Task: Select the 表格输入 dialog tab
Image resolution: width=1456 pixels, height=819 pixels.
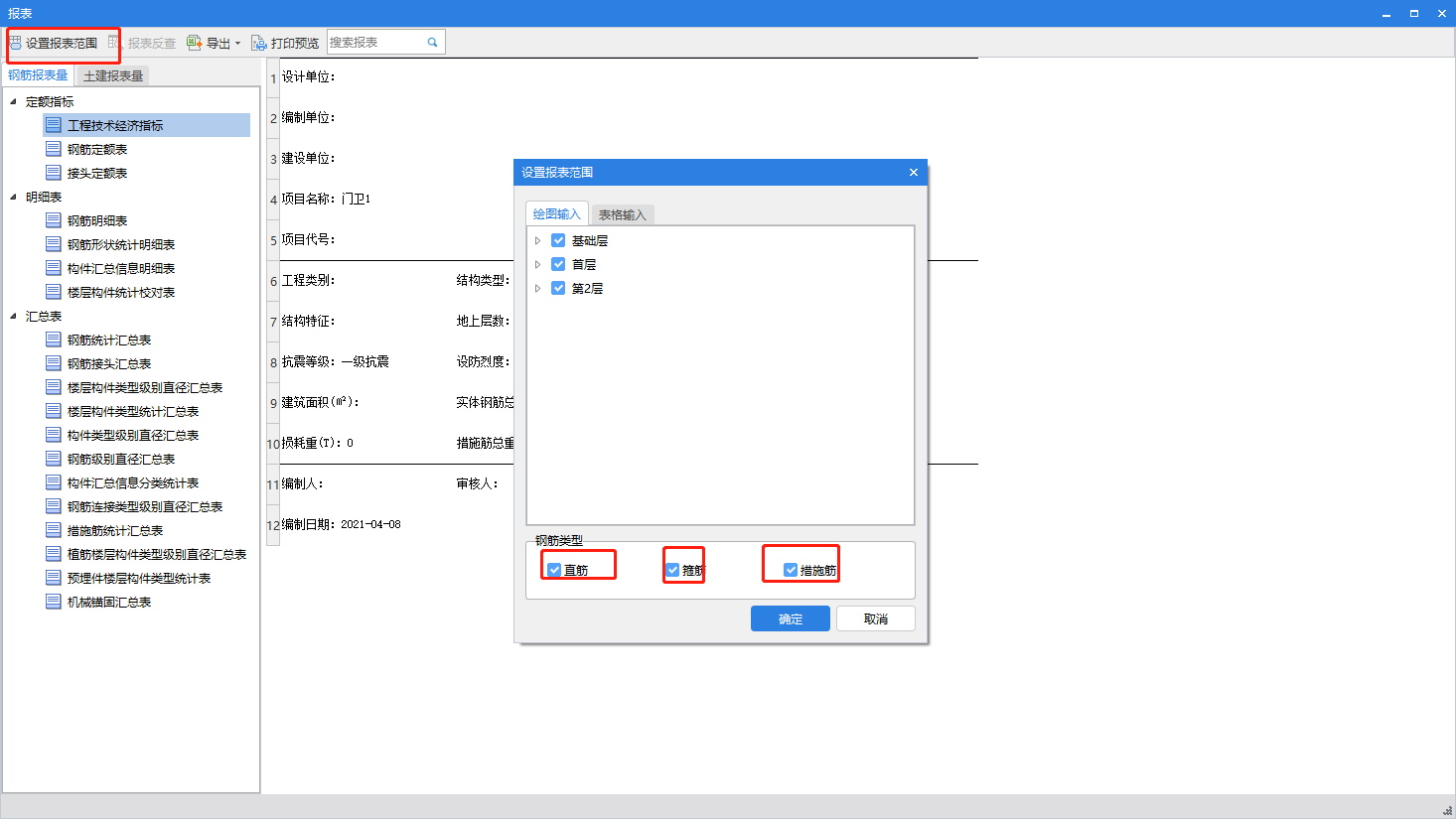Action: tap(622, 214)
